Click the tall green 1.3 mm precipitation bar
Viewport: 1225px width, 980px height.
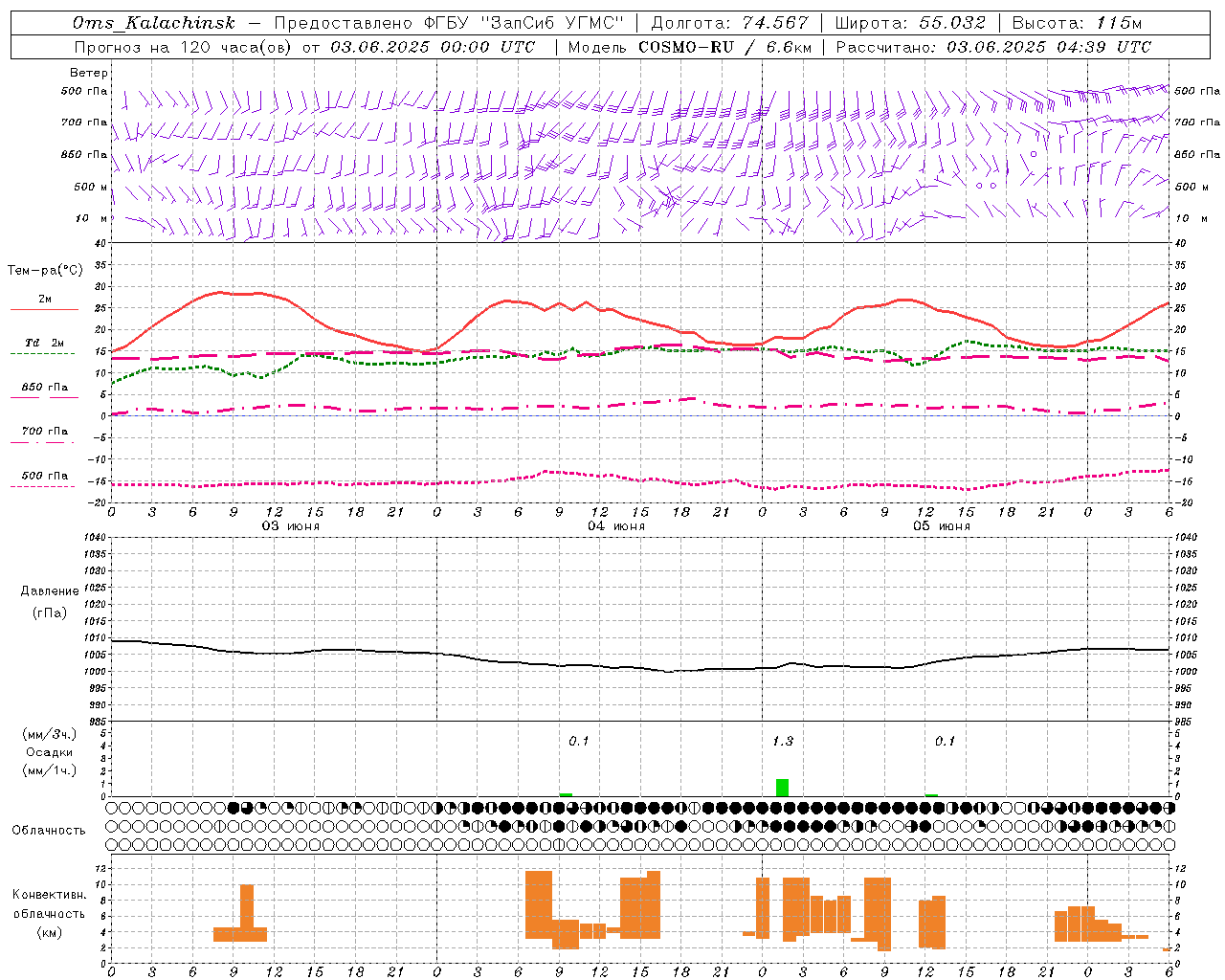point(783,788)
